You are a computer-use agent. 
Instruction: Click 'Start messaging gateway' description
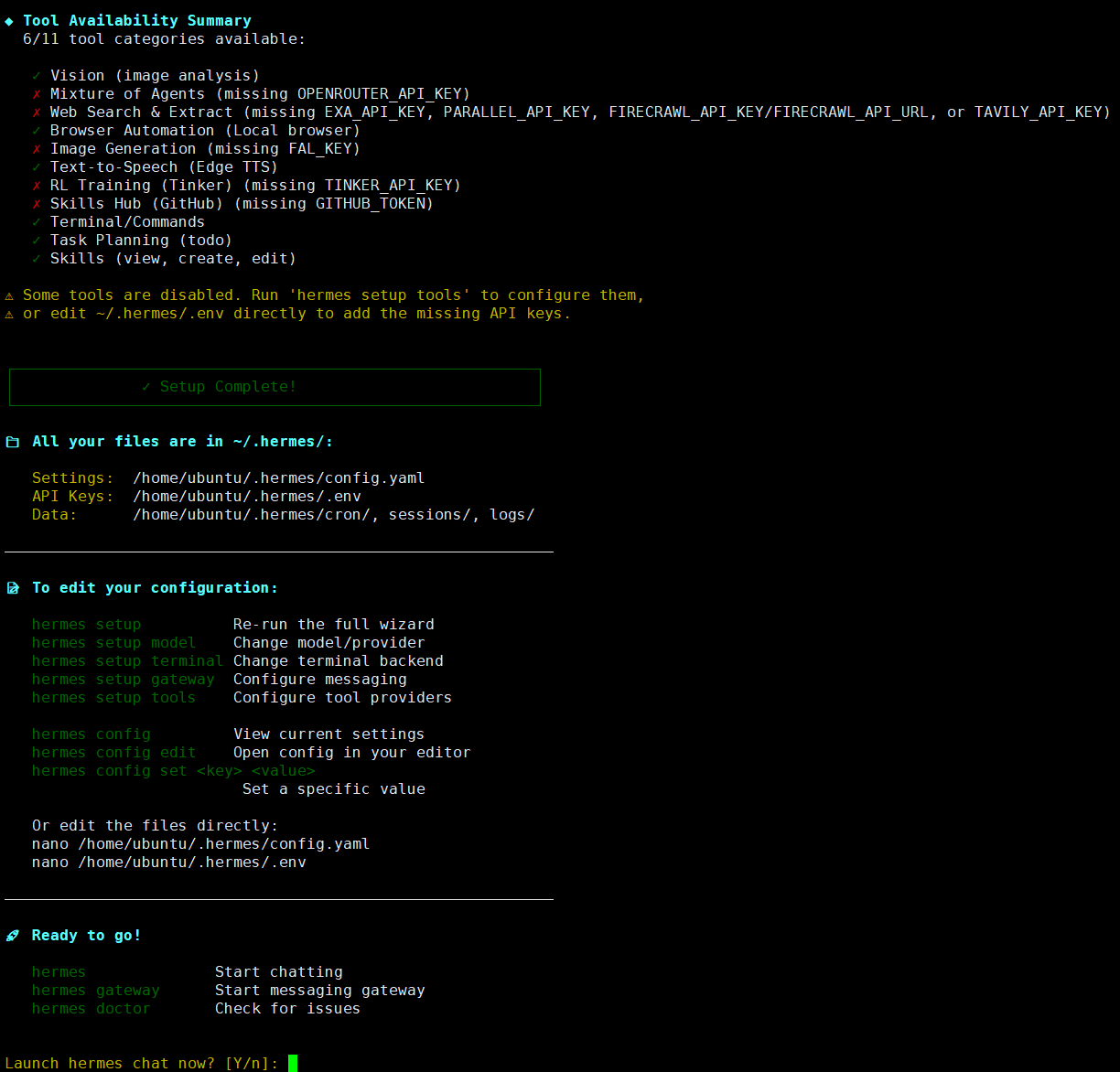point(320,991)
